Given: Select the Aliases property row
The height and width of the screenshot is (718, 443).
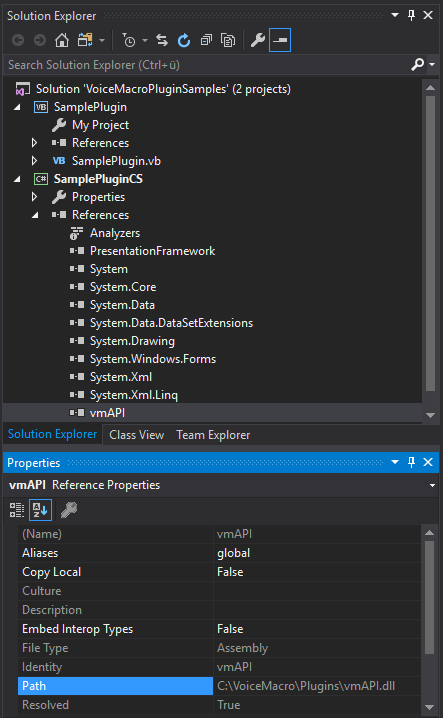Looking at the screenshot, I should 219,553.
